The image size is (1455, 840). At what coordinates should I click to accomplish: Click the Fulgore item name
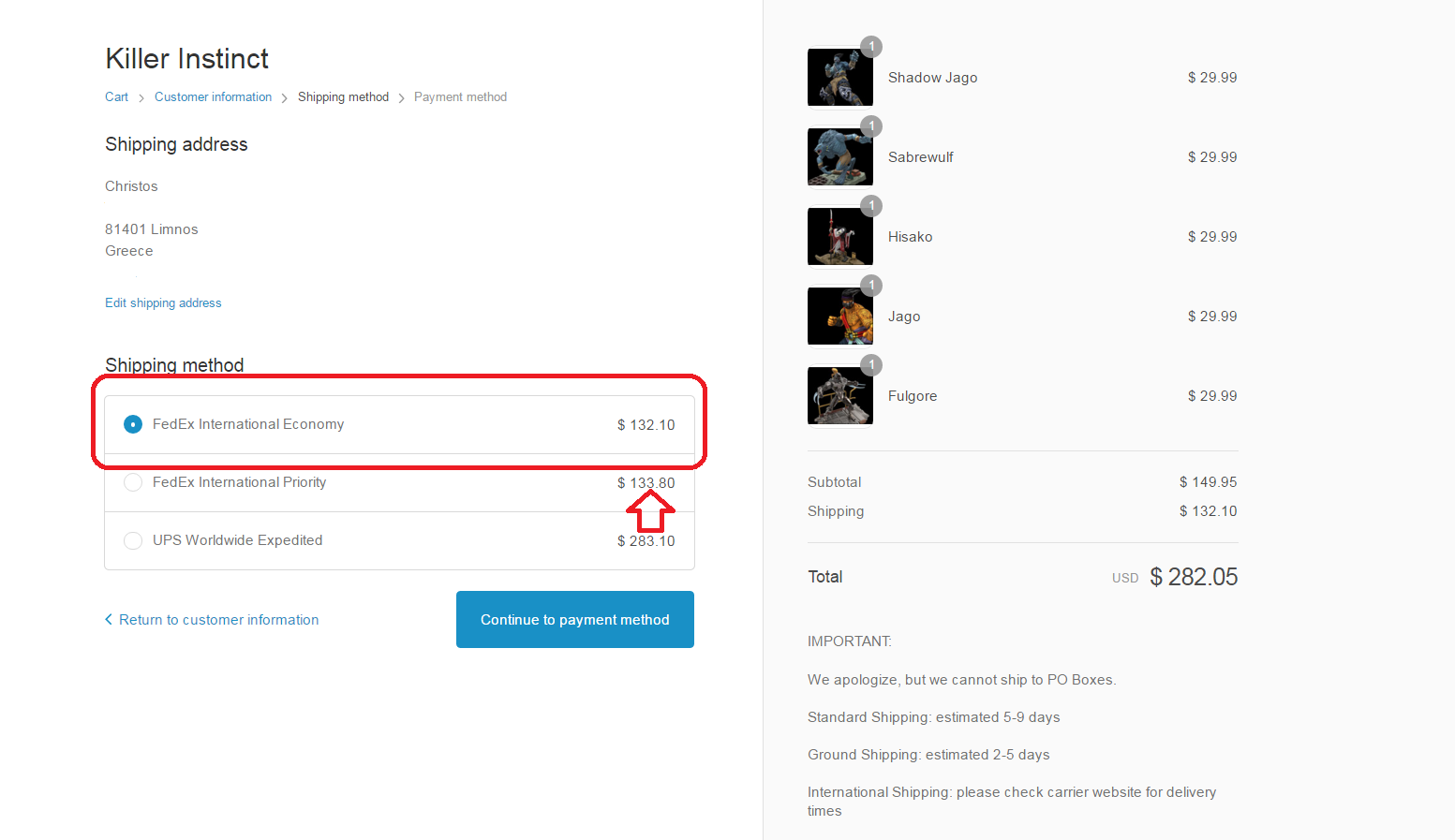tap(913, 396)
